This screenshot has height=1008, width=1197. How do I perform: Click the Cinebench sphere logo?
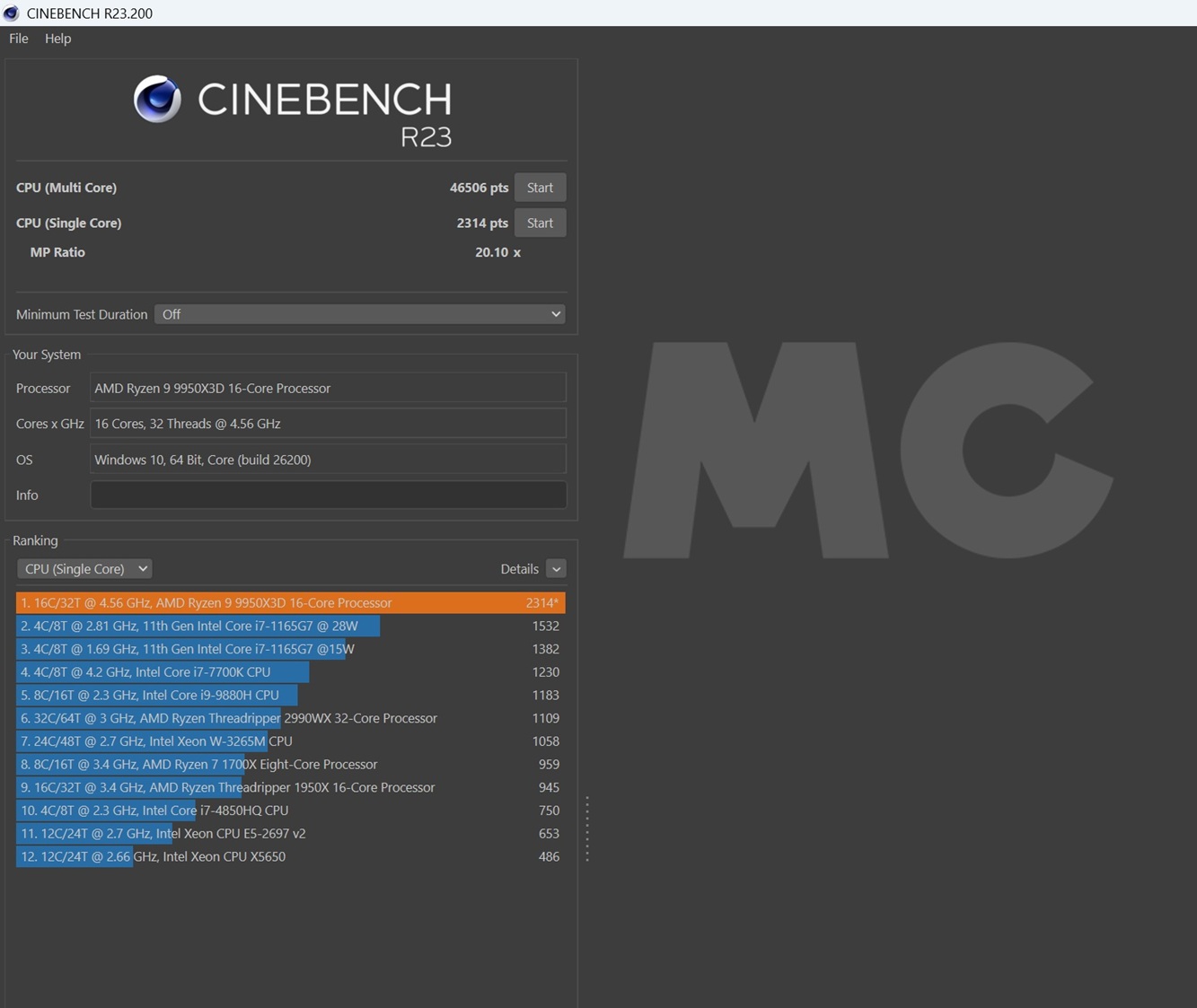coord(157,99)
